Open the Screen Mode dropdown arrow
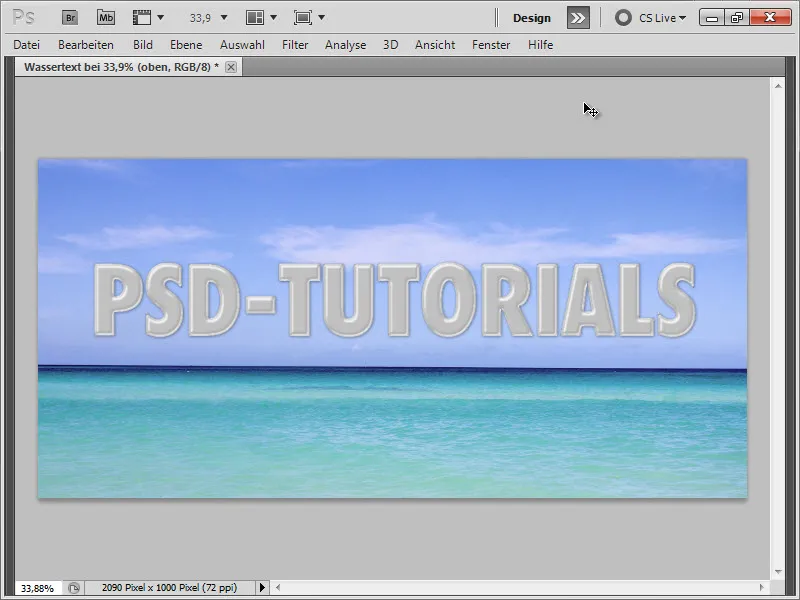800x600 pixels. click(x=321, y=18)
